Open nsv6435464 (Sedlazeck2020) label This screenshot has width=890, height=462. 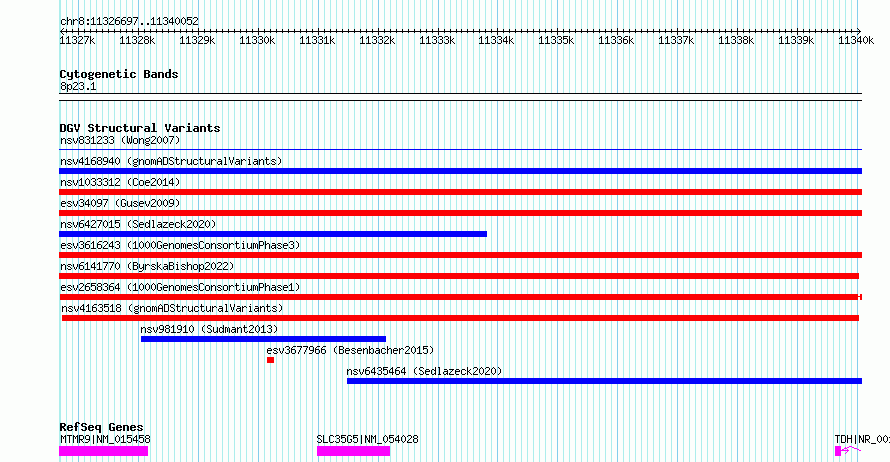pyautogui.click(x=425, y=371)
